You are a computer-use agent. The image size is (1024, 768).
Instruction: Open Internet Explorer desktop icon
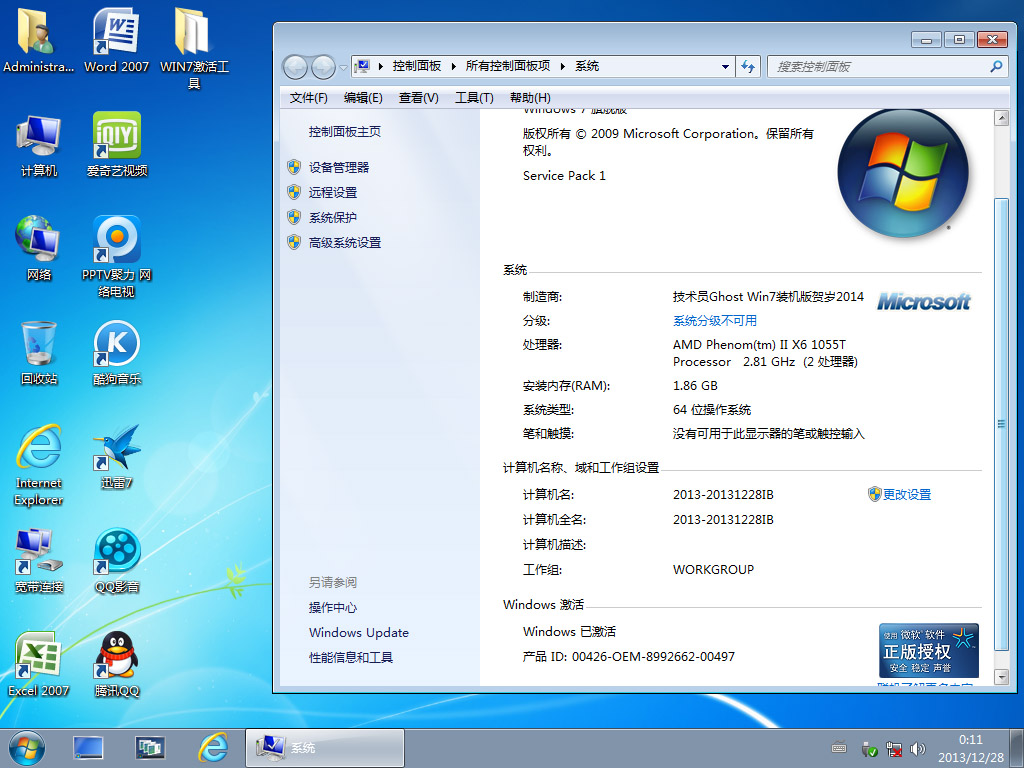point(39,465)
